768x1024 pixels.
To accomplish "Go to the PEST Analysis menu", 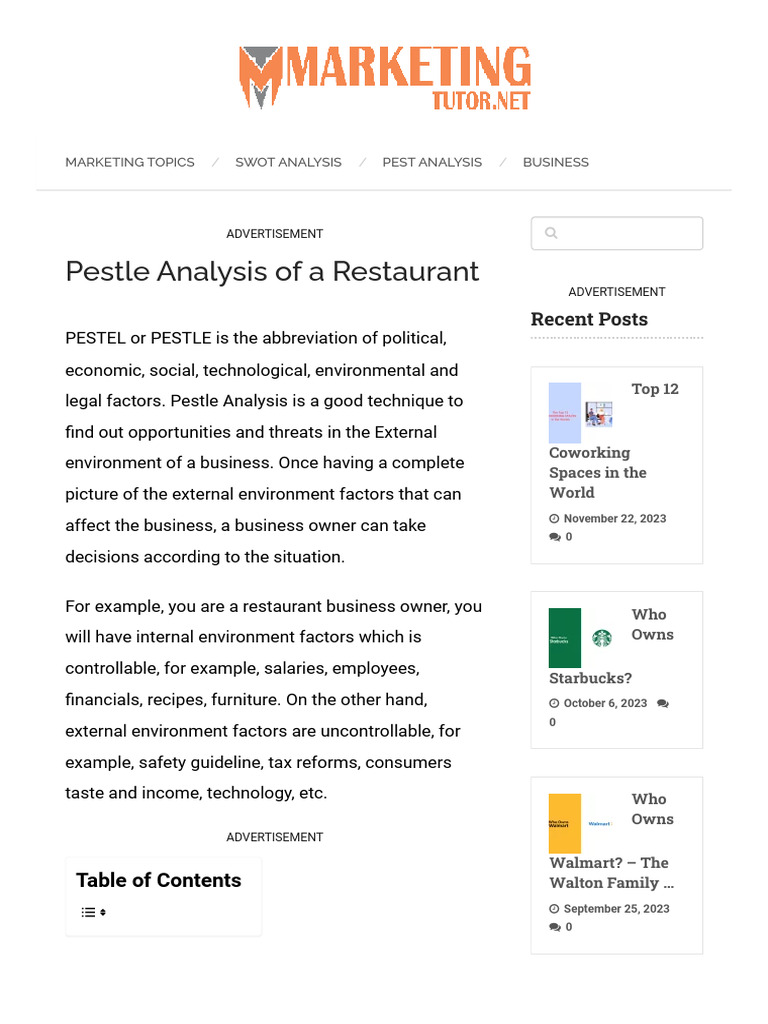I will click(x=432, y=162).
